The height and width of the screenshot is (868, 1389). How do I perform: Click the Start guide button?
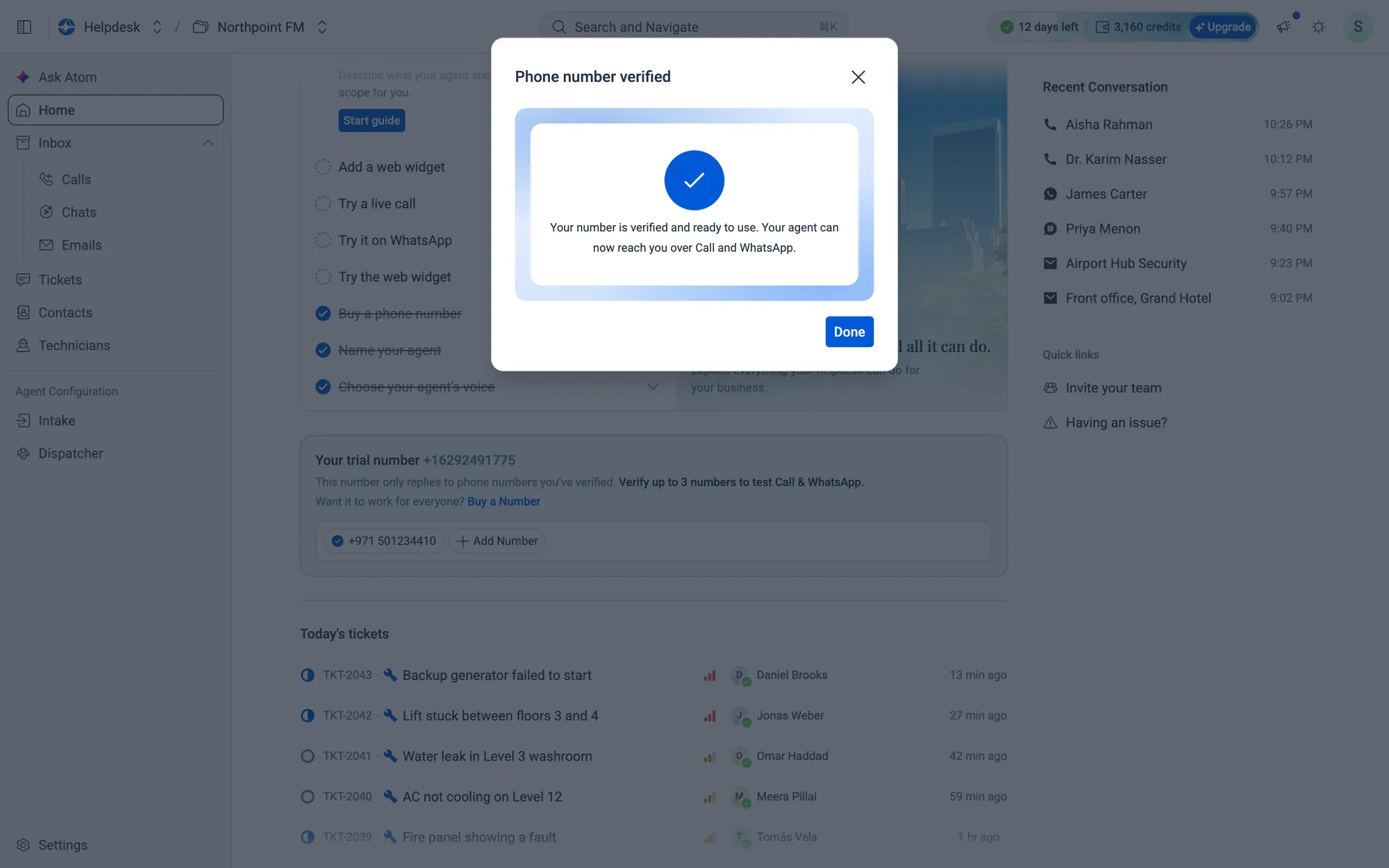[x=372, y=120]
